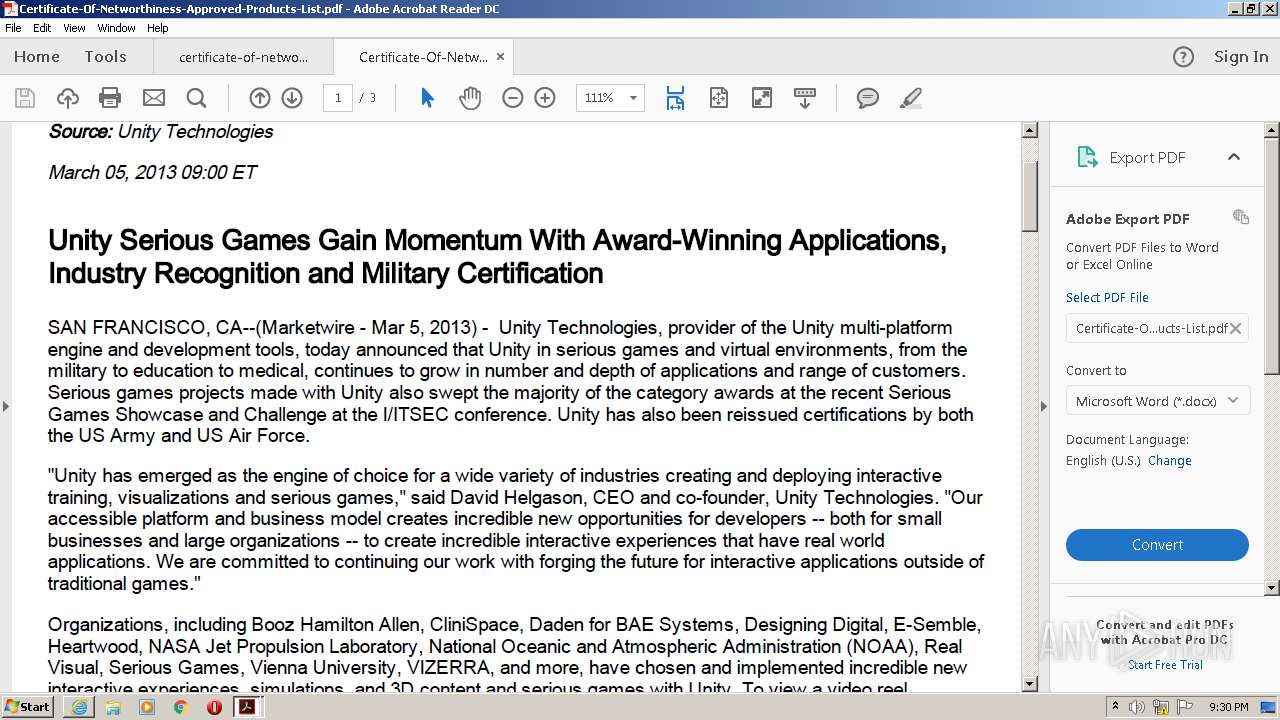Open the View menu
Image resolution: width=1280 pixels, height=720 pixels.
(x=75, y=28)
